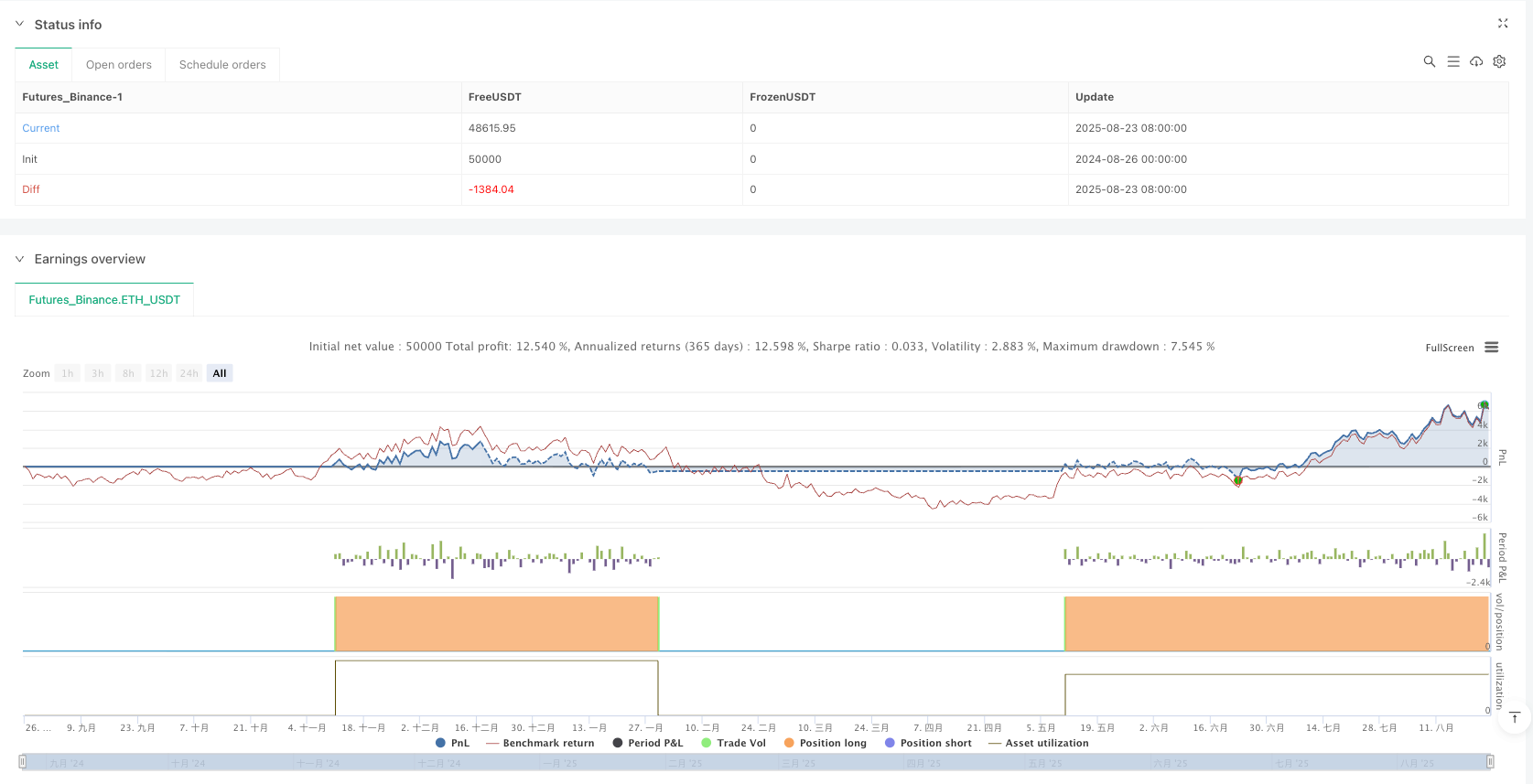
Task: Select the All zoom range button
Action: tap(220, 373)
